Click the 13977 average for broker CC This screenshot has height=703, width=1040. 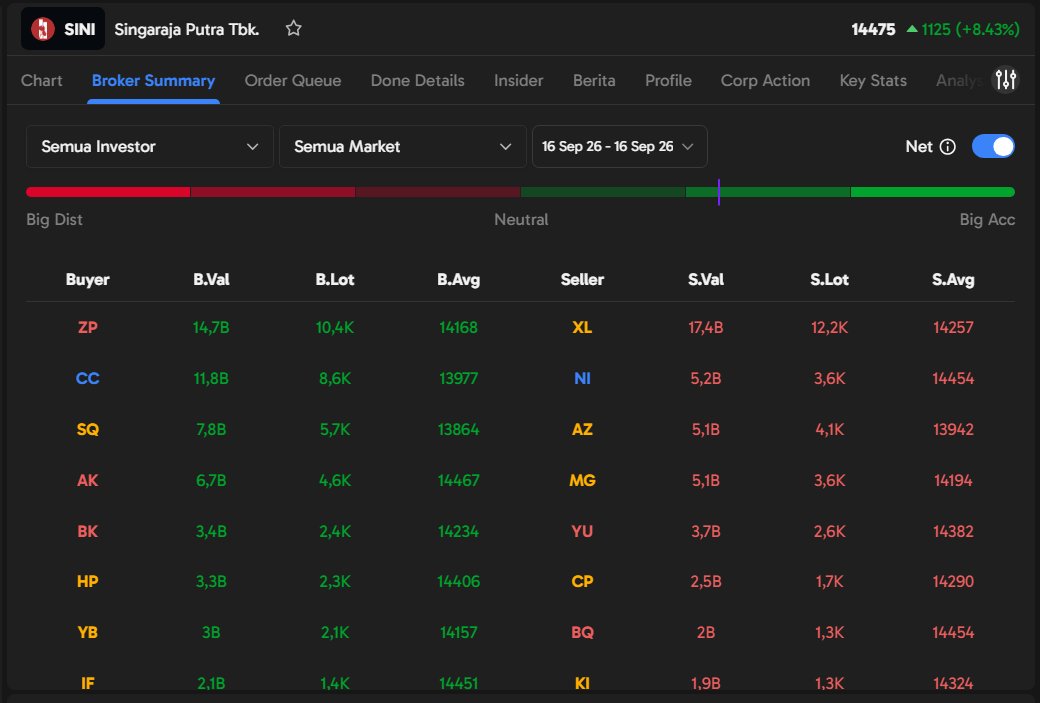[458, 378]
